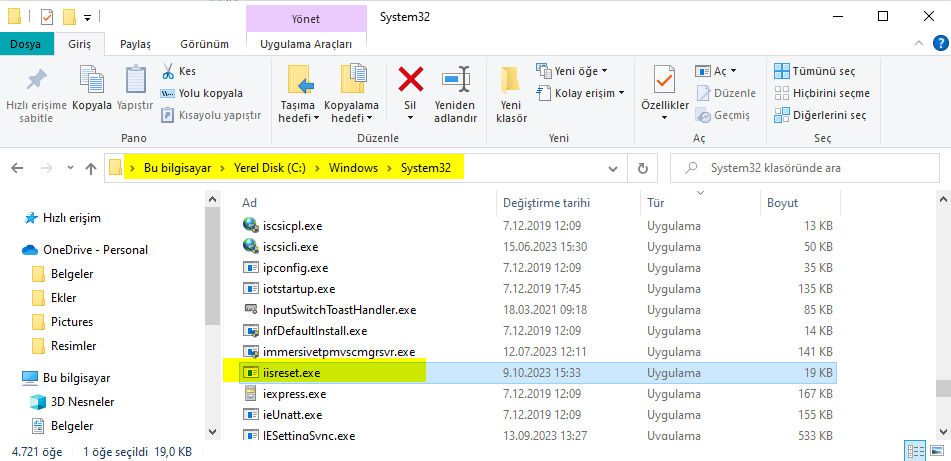The height and width of the screenshot is (461, 951).
Task: Open Kolay erişim dropdown
Action: [x=581, y=93]
